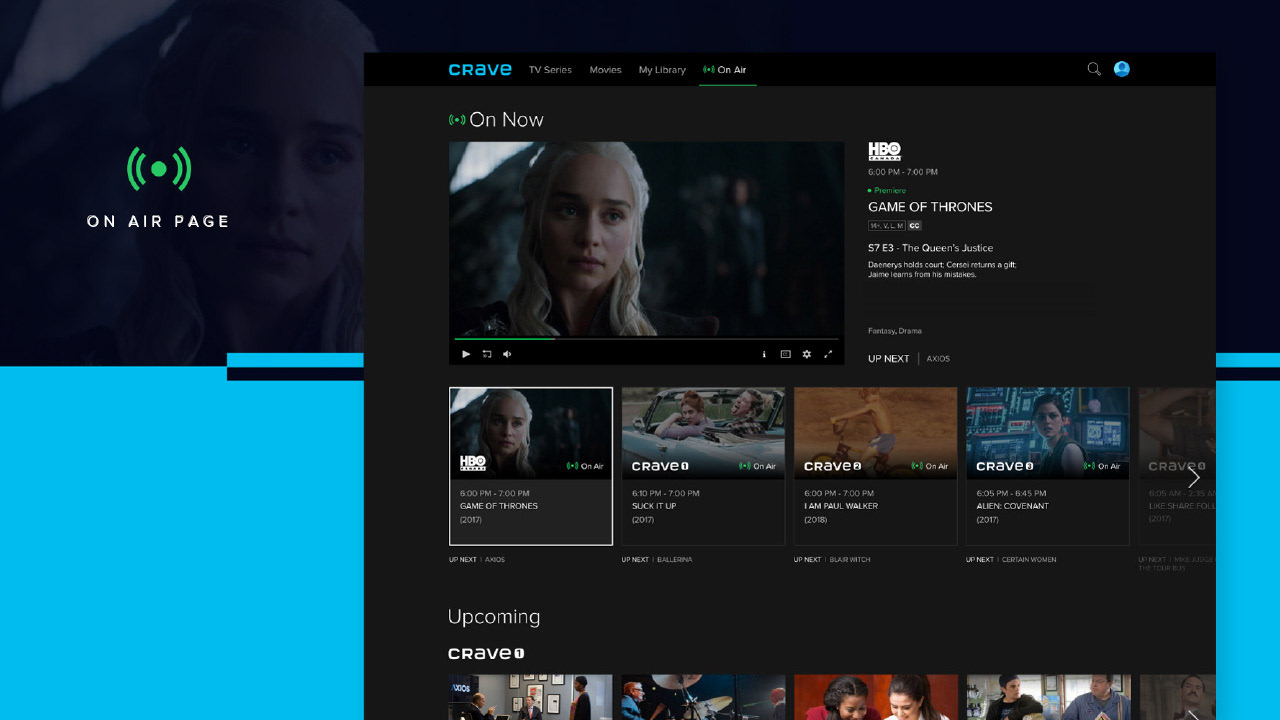Open the Movies tab

pyautogui.click(x=605, y=70)
